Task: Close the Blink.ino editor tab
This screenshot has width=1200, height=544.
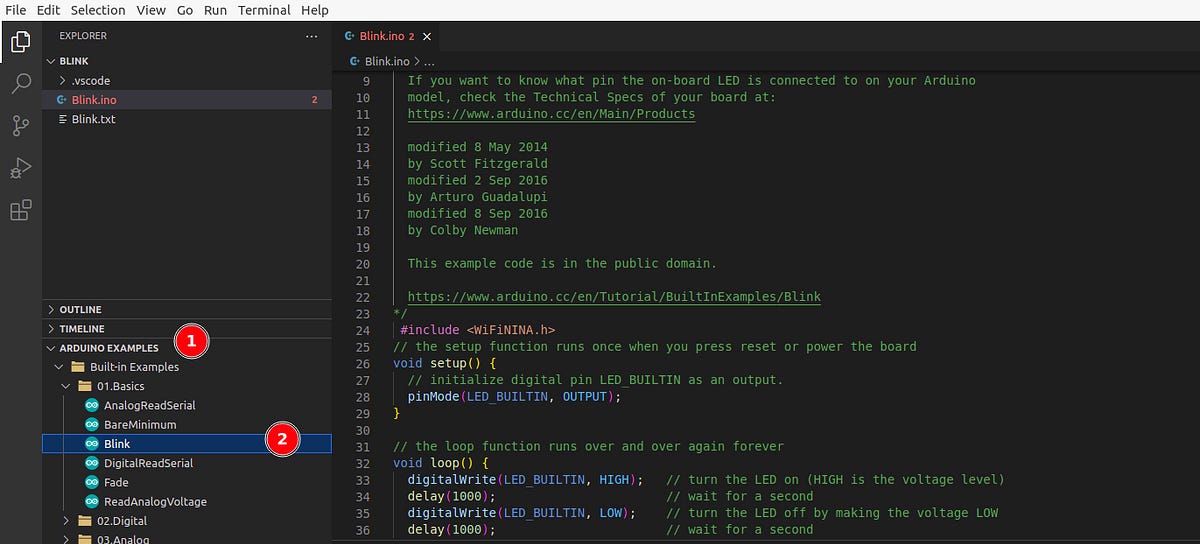Action: click(427, 36)
